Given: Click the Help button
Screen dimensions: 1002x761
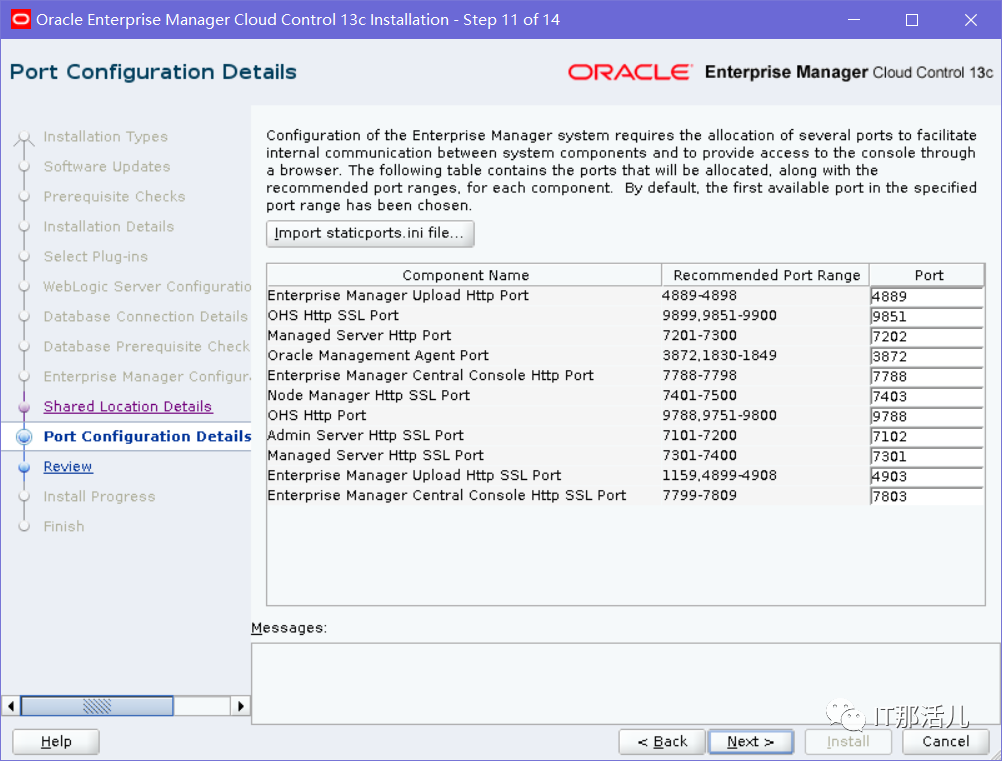Looking at the screenshot, I should tap(56, 742).
